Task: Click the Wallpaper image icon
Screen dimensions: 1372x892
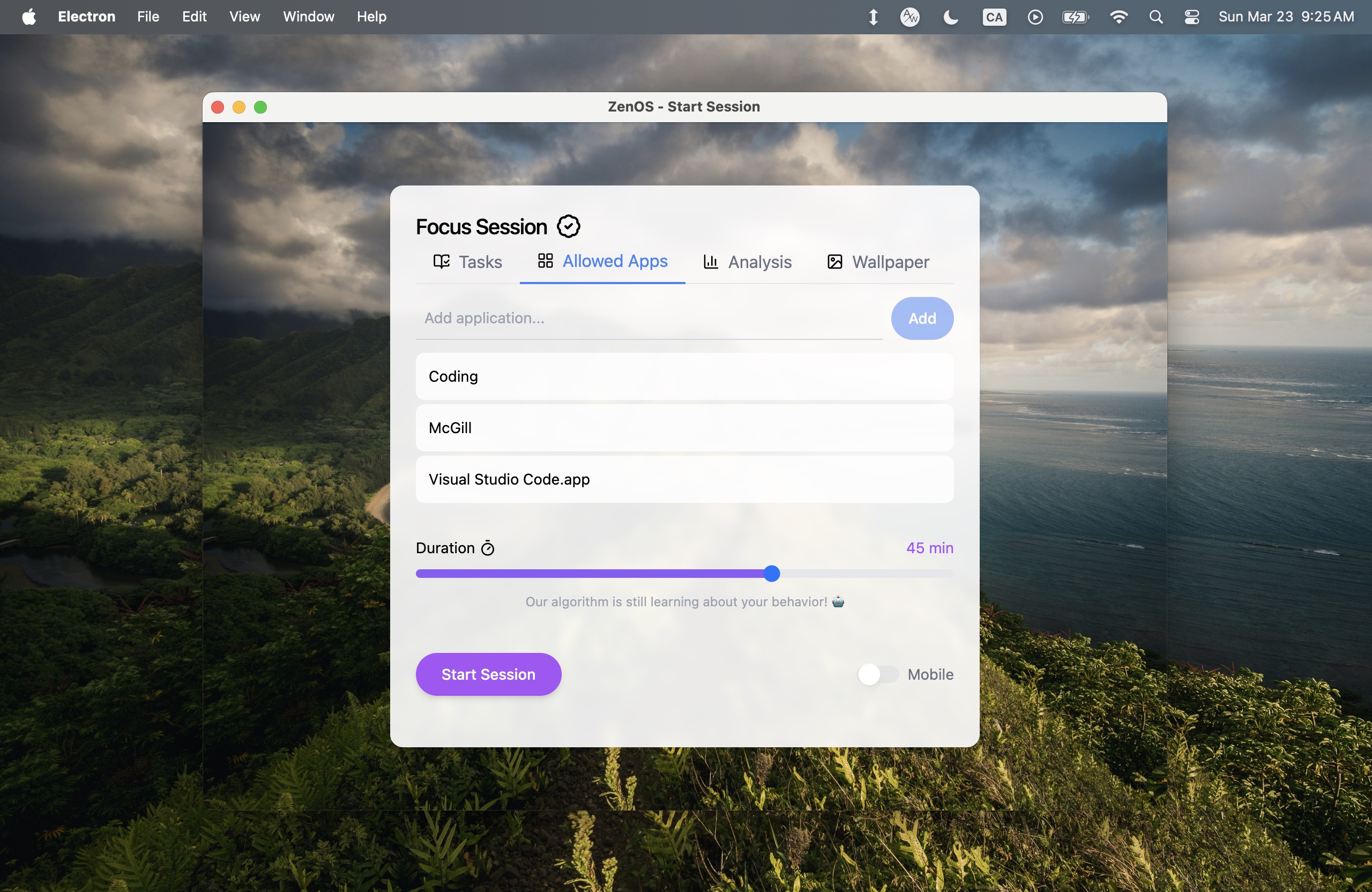Action: click(834, 262)
